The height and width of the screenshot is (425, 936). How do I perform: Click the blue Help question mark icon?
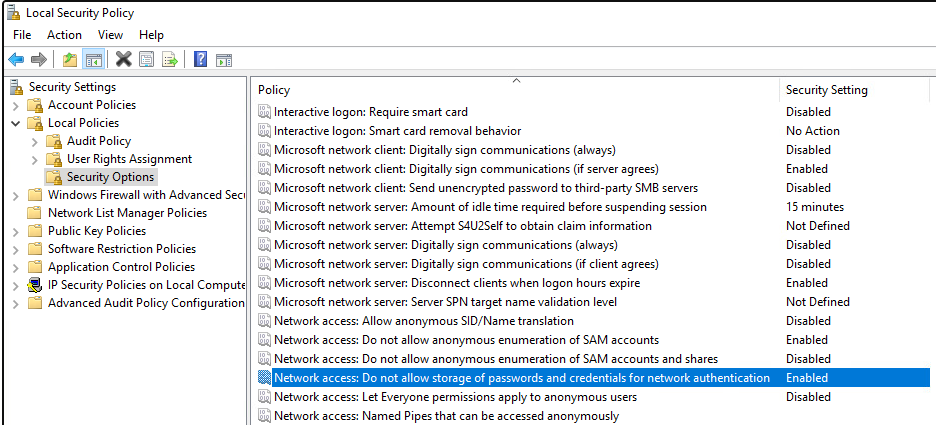pos(200,59)
